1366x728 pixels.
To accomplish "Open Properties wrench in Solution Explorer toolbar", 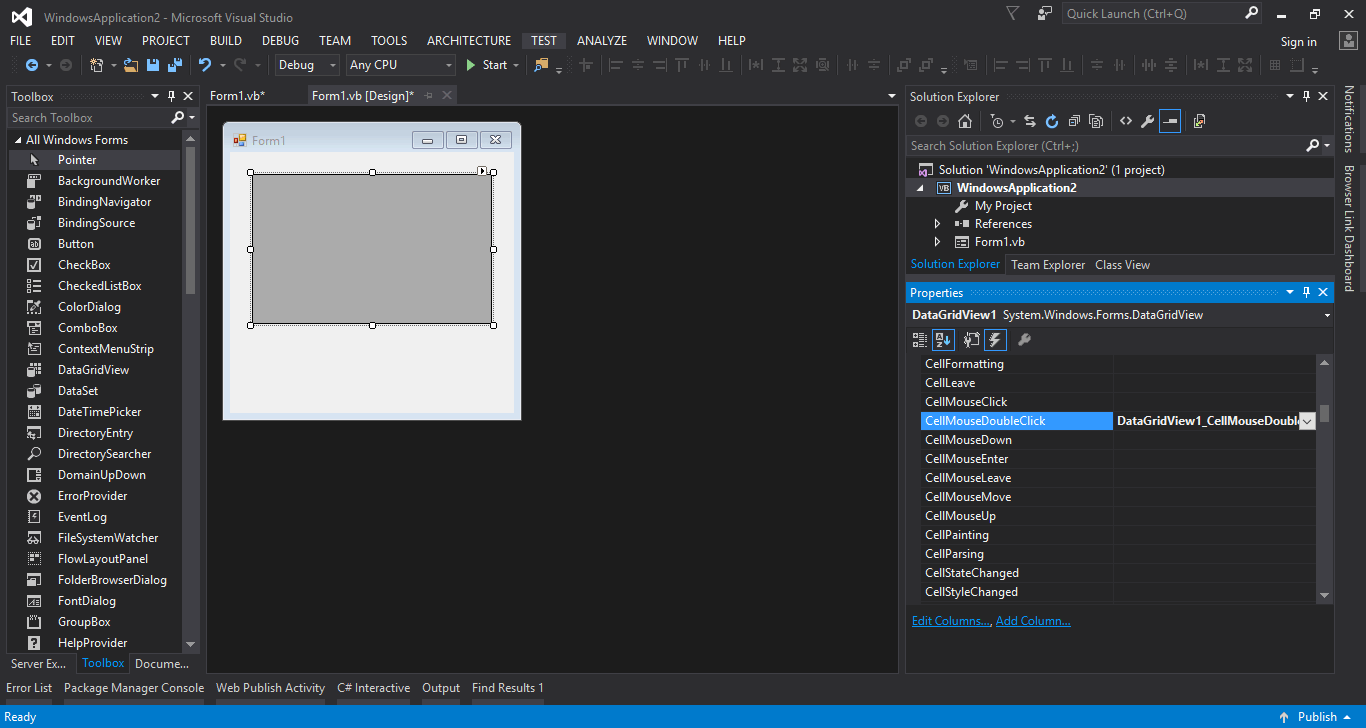I will (1148, 121).
